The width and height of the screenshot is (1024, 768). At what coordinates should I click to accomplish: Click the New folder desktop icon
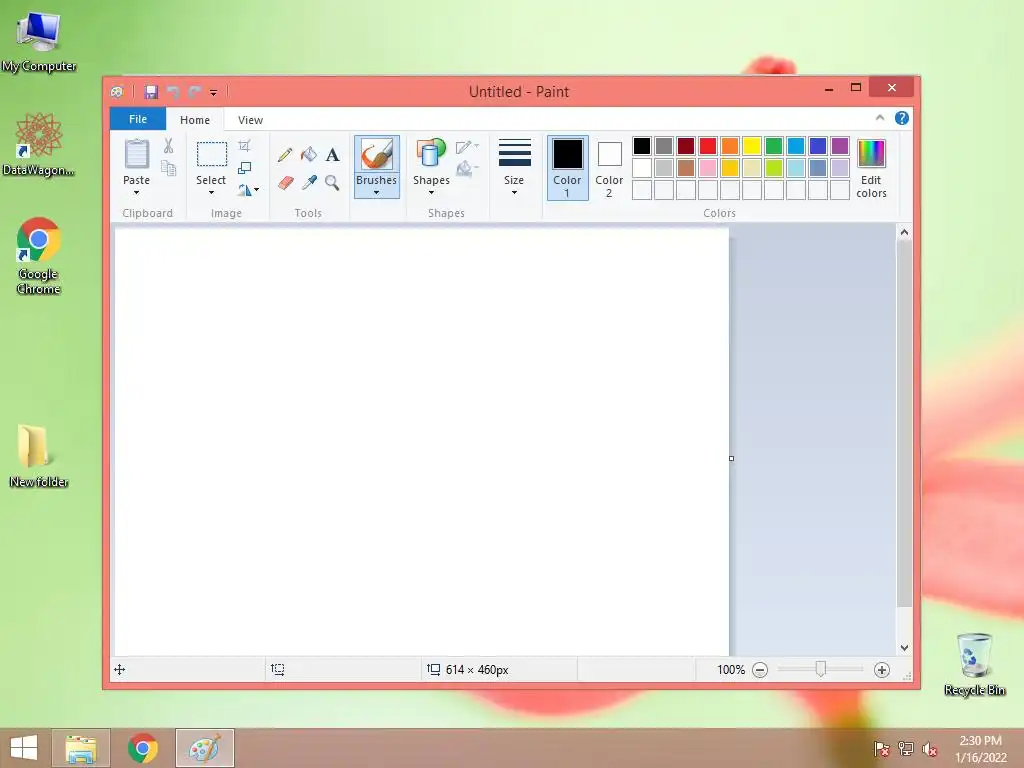pos(39,456)
